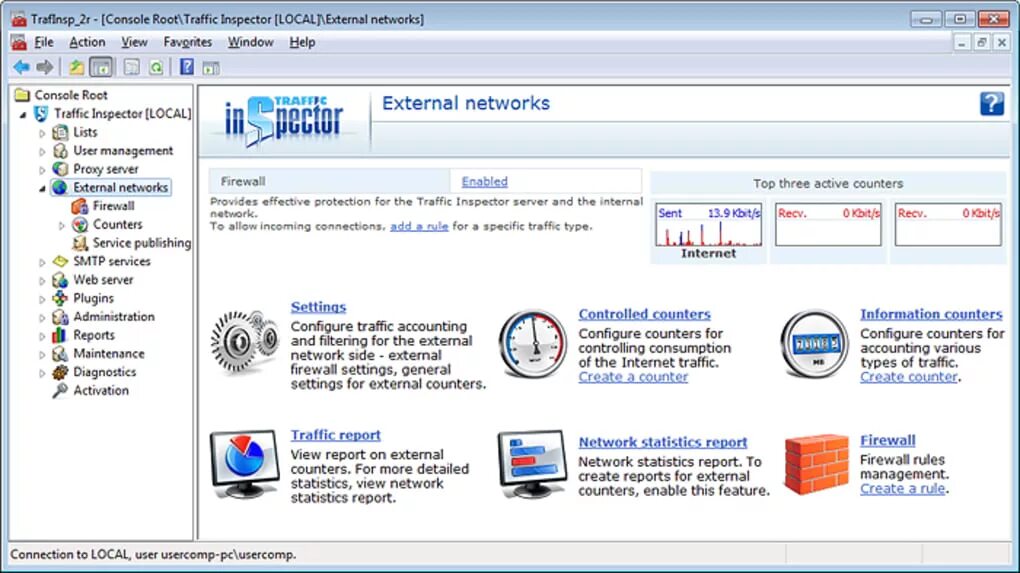
Task: Select Proxy server tree item
Action: click(105, 169)
